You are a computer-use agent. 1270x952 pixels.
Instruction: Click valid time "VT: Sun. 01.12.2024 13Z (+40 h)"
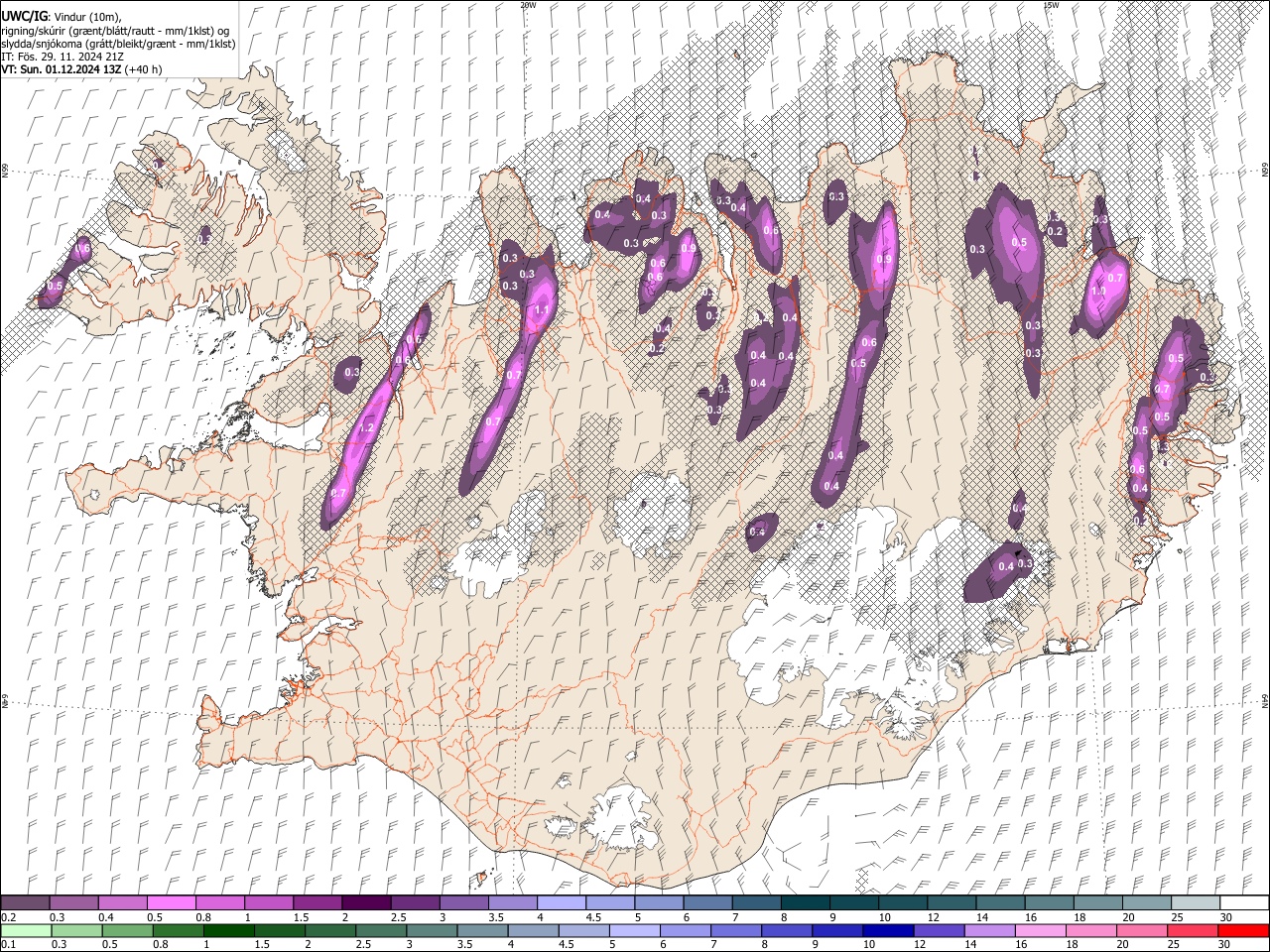(81, 69)
